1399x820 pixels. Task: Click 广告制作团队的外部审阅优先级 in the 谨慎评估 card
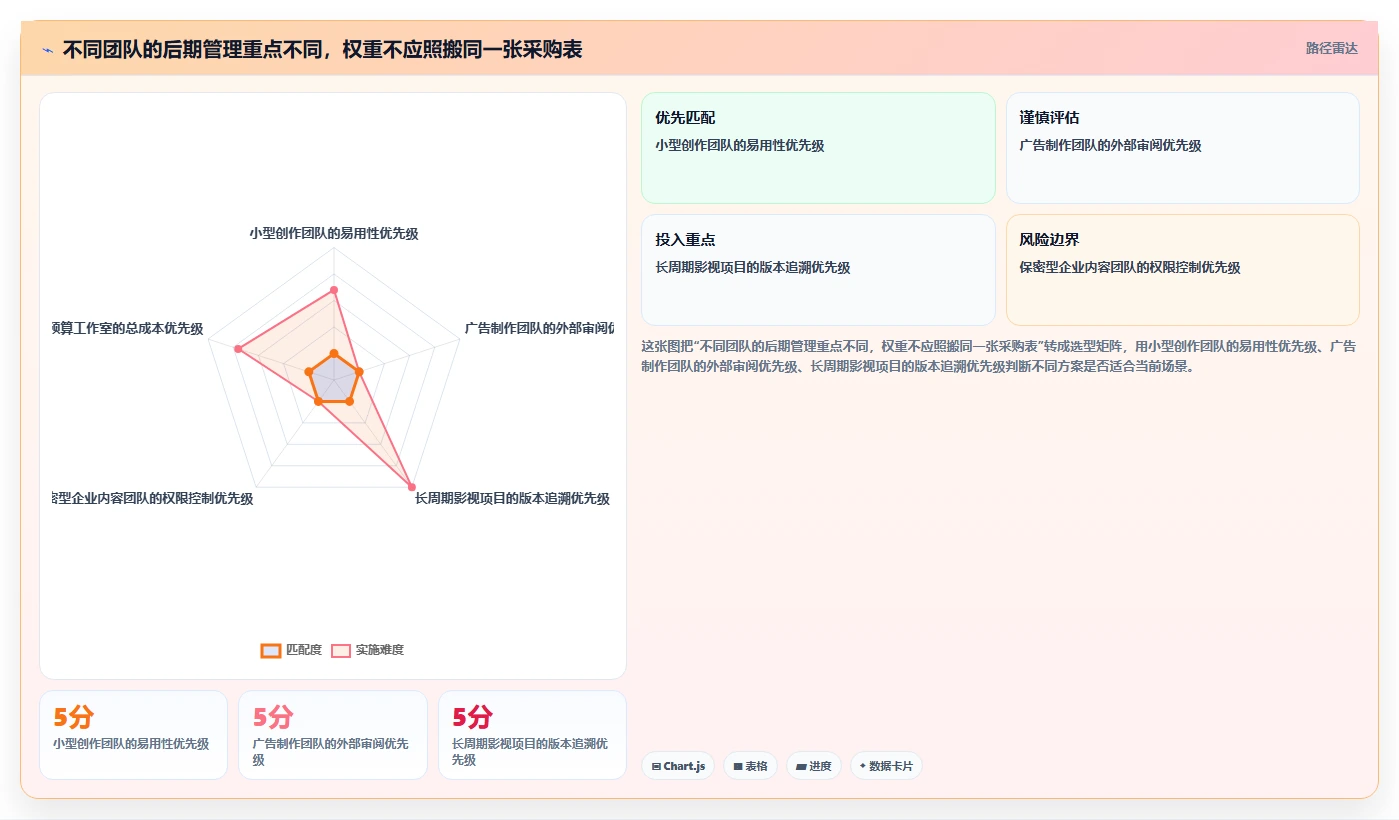pos(1110,145)
